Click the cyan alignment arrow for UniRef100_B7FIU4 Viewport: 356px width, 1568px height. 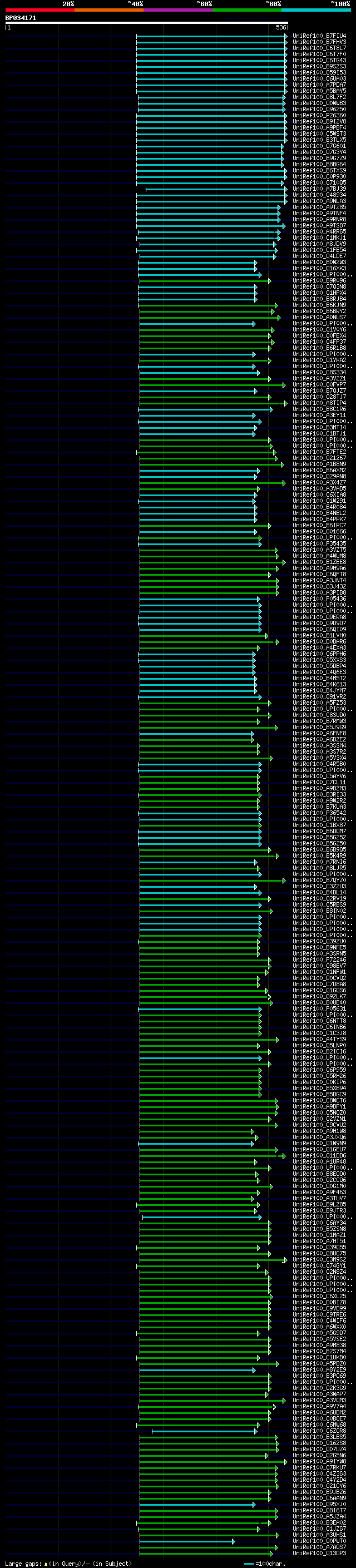[212, 36]
